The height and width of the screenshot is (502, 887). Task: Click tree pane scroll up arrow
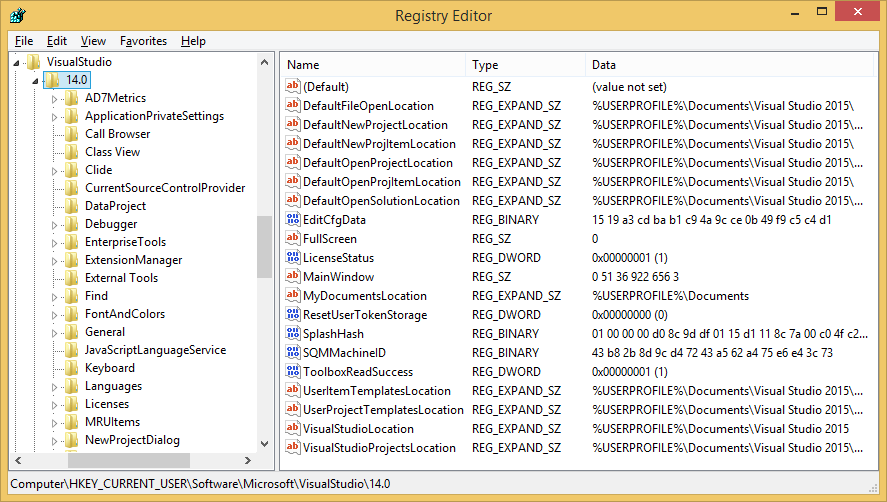(x=264, y=62)
